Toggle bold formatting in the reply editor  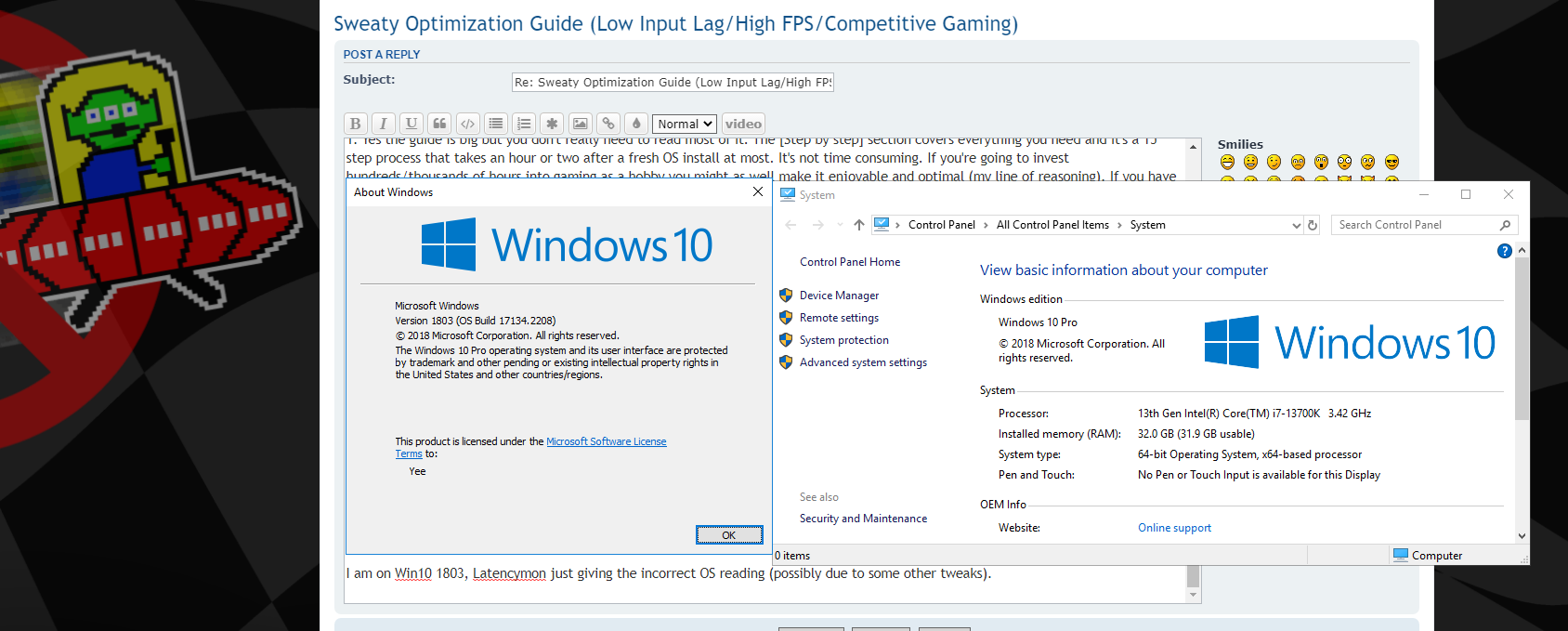click(x=355, y=124)
